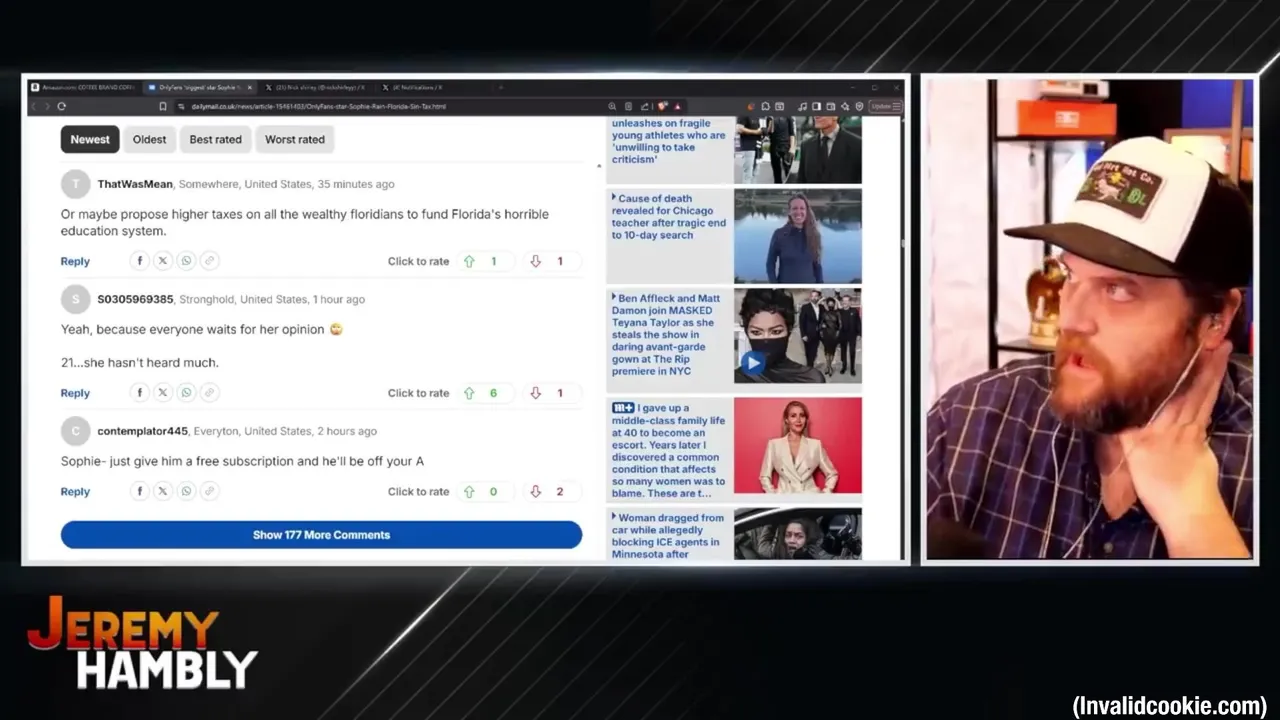
Task: Share ThatWasMean's comment on X
Action: point(162,261)
